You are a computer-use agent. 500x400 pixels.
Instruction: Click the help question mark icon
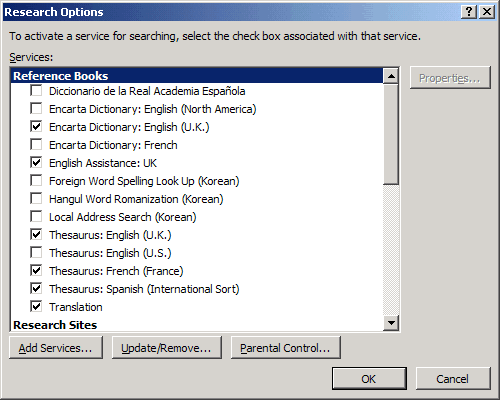point(469,12)
